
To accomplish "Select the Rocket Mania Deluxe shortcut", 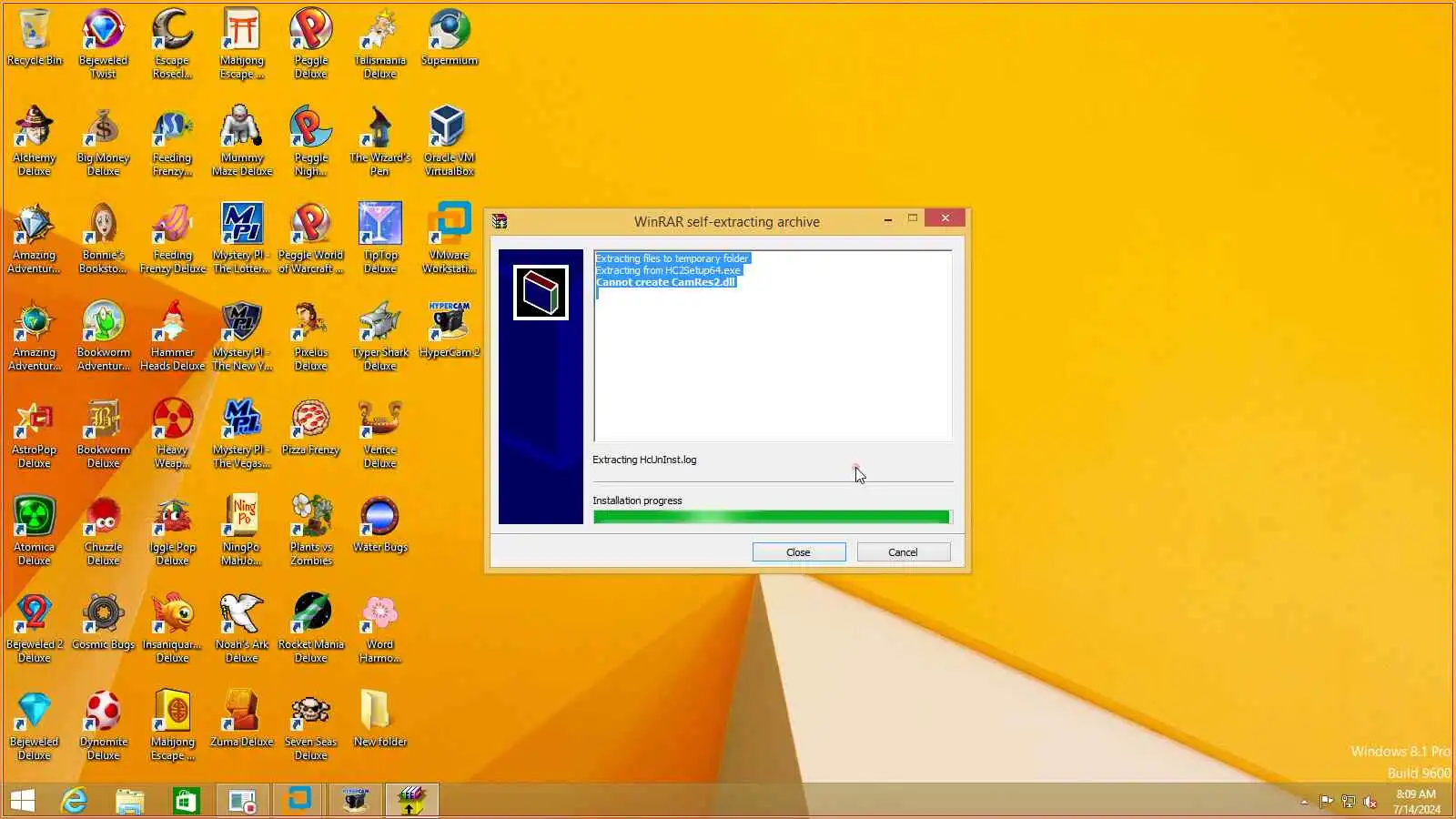I will [x=311, y=628].
